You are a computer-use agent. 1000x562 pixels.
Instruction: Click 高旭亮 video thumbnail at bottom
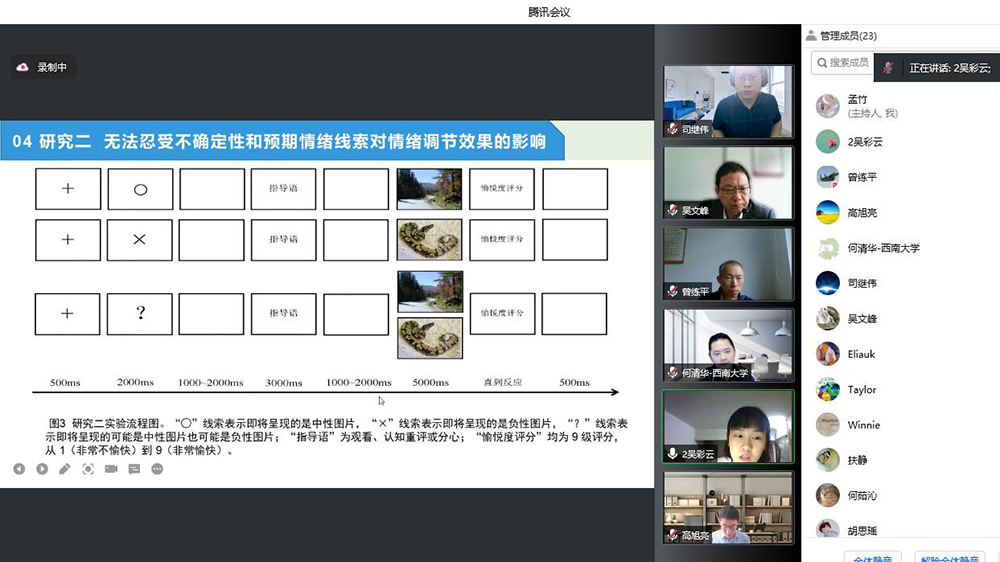(727, 507)
